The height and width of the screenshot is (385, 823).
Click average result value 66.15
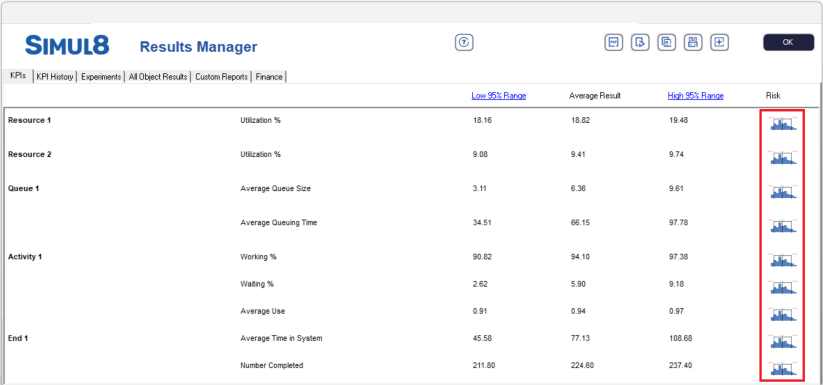(581, 222)
